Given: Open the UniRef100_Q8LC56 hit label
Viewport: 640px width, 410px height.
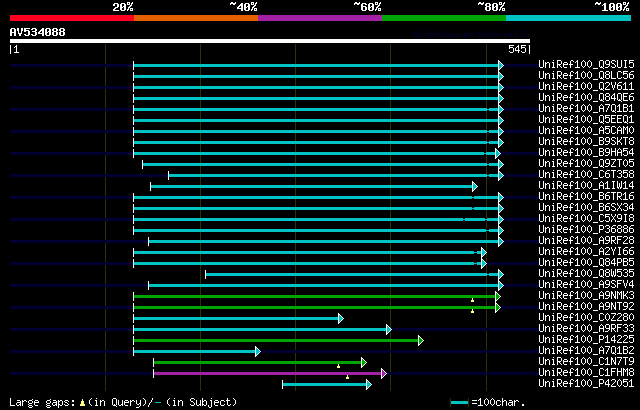Looking at the screenshot, I should pos(586,75).
